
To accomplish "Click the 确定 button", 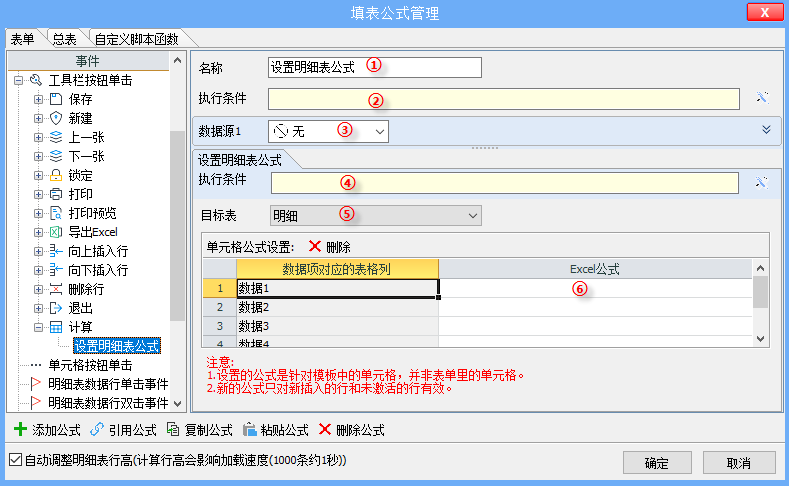I will 657,463.
